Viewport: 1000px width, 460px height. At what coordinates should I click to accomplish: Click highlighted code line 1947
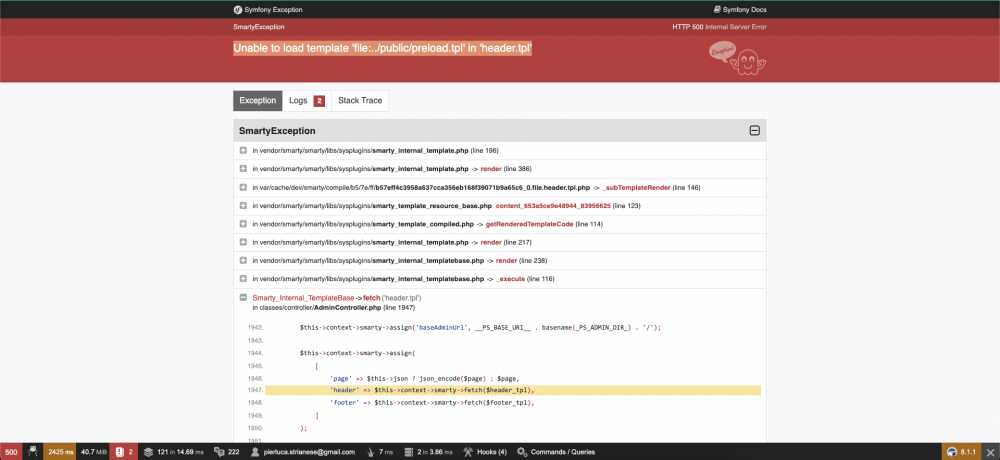pos(513,390)
